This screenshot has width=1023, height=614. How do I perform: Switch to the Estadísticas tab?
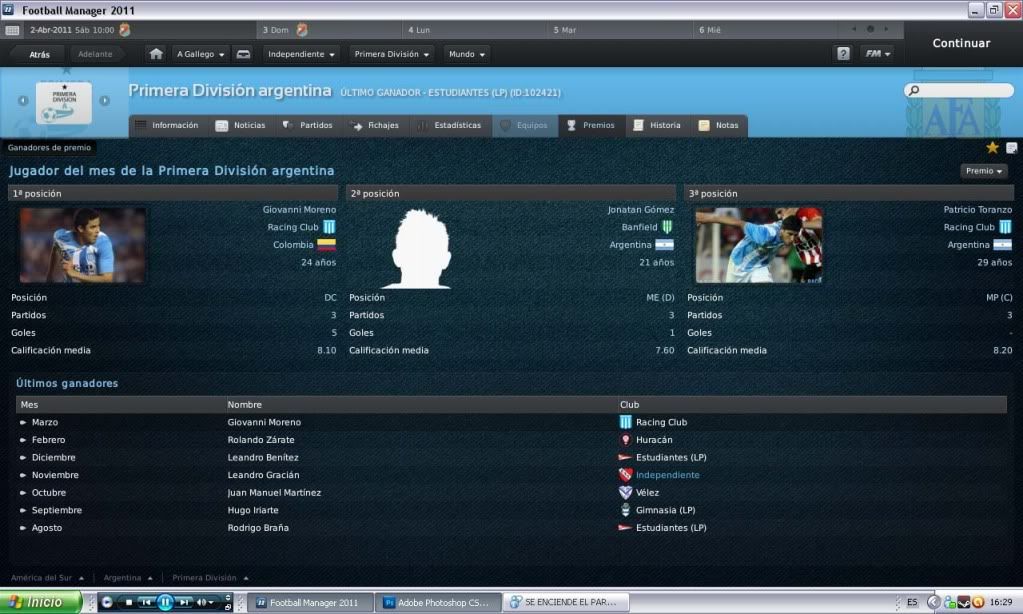tap(449, 125)
